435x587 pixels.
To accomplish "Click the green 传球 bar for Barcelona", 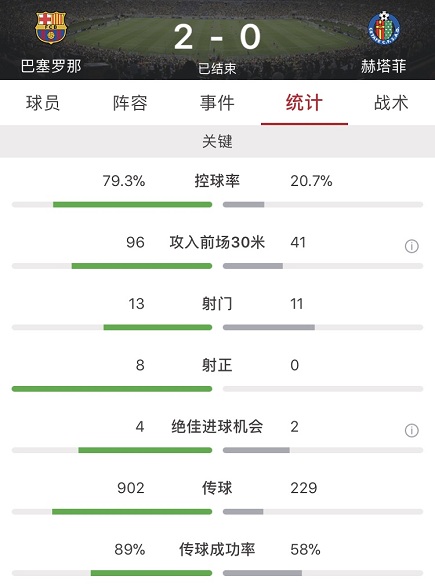I will tap(132, 512).
